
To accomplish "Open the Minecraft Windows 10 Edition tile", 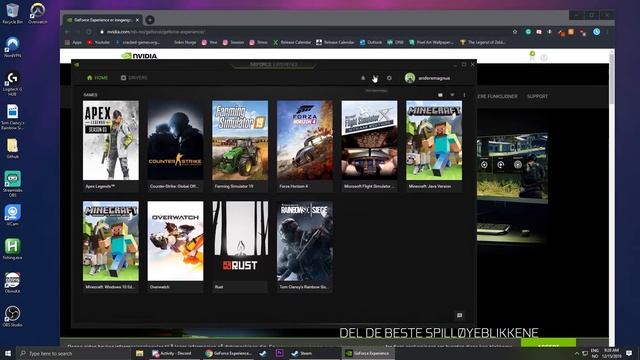I will 111,246.
